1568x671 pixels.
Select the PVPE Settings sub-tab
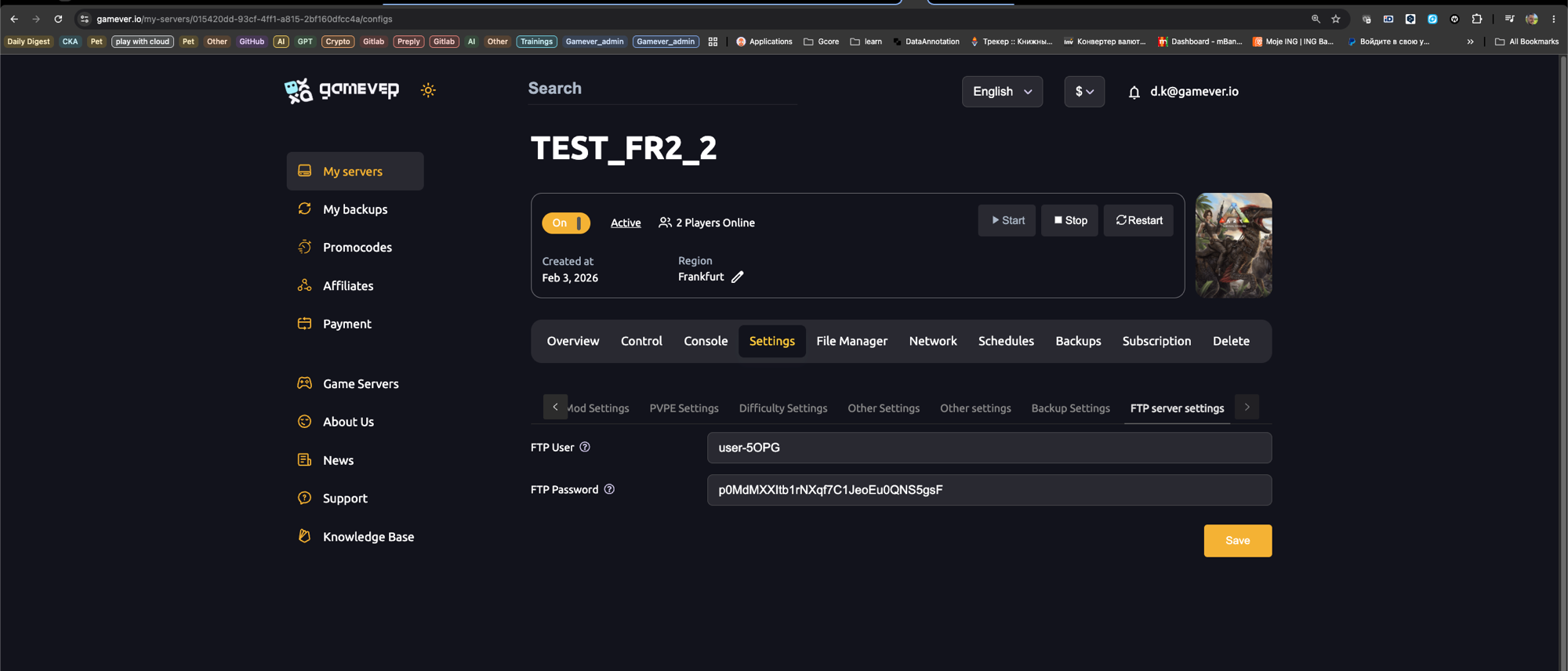tap(684, 408)
